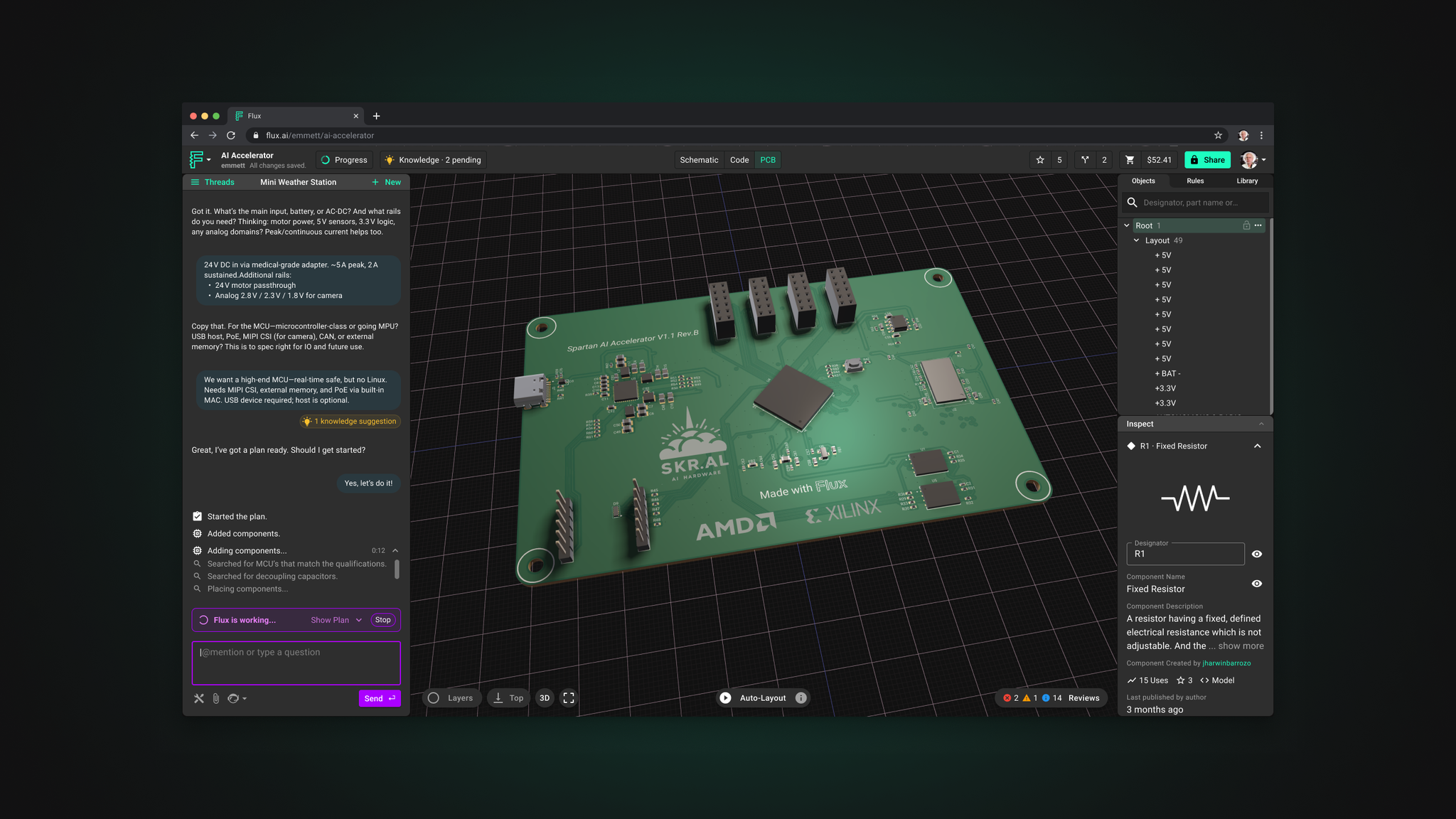Collapse the Adding components step details
1456x819 pixels.
tap(395, 551)
